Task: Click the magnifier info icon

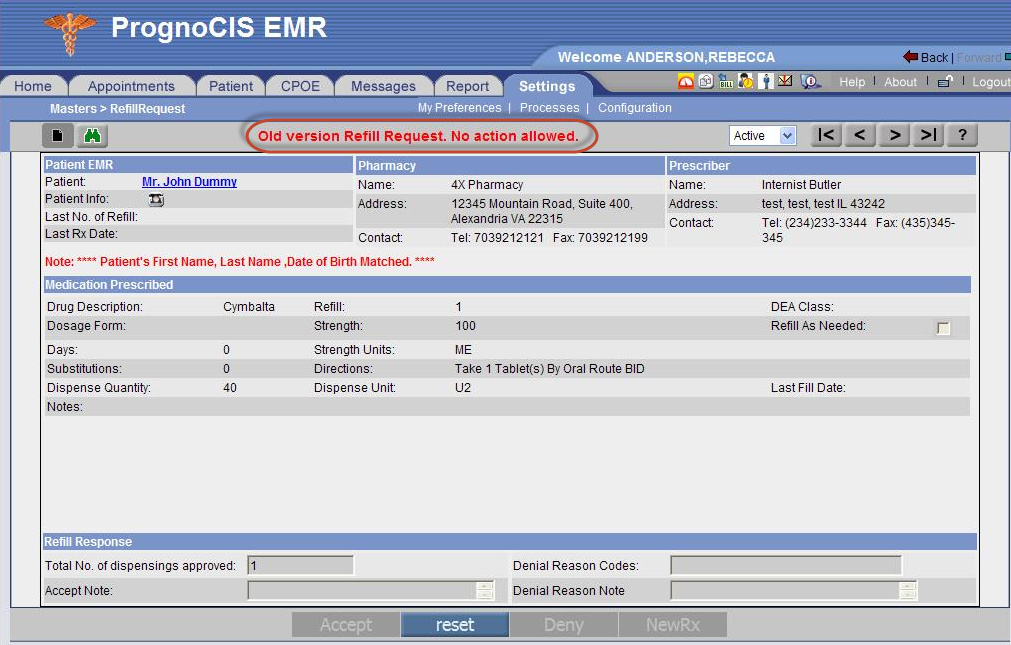Action: [x=810, y=81]
